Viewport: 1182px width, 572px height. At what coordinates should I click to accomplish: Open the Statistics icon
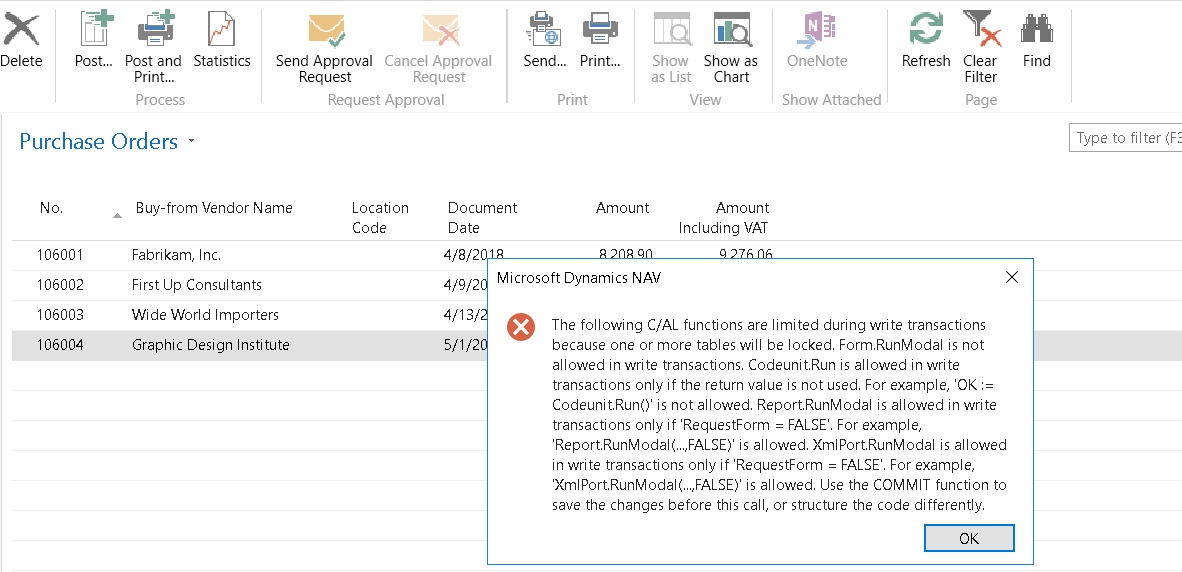click(x=221, y=29)
